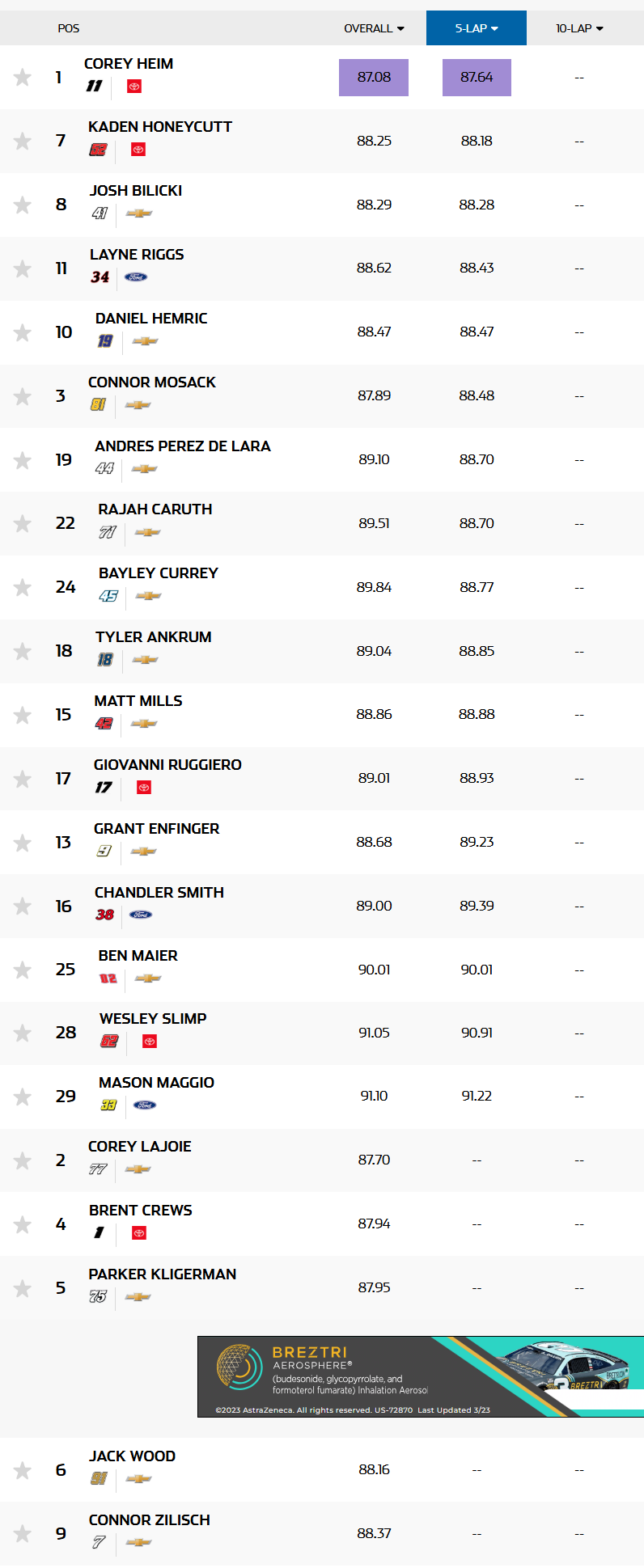Click the Toyota icon for Giovanni Ruggiero
This screenshot has width=644, height=1568.
[143, 787]
